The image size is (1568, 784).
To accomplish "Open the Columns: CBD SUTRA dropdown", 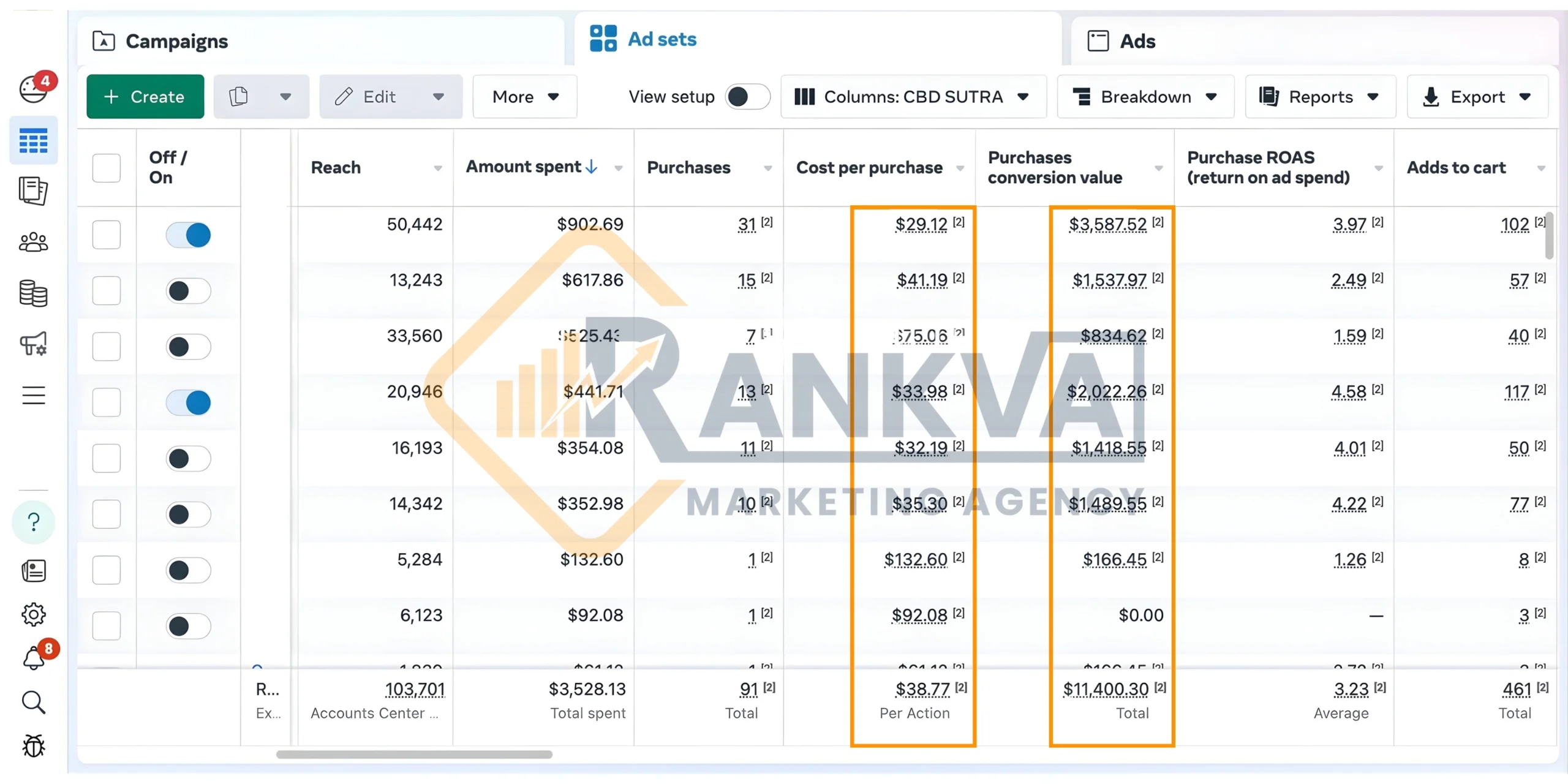I will 913,96.
